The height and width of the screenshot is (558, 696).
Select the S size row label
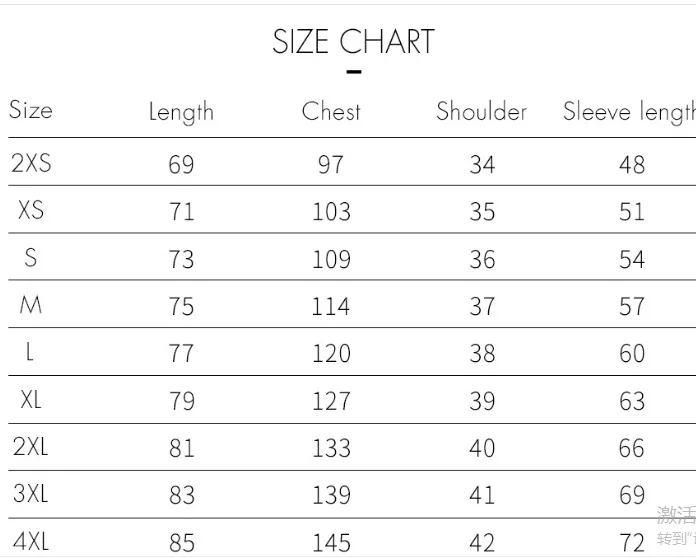tap(31, 258)
